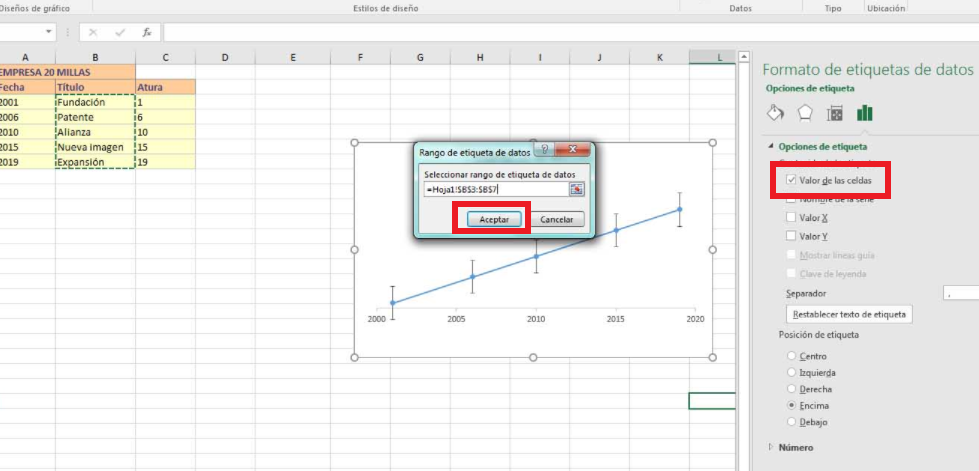Click the first chart data point near 2000
Screen dimensions: 979x471
coord(393,303)
